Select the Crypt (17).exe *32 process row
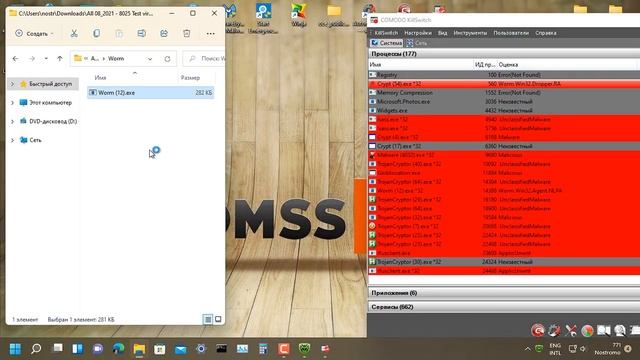Image resolution: width=640 pixels, height=360 pixels. point(504,146)
